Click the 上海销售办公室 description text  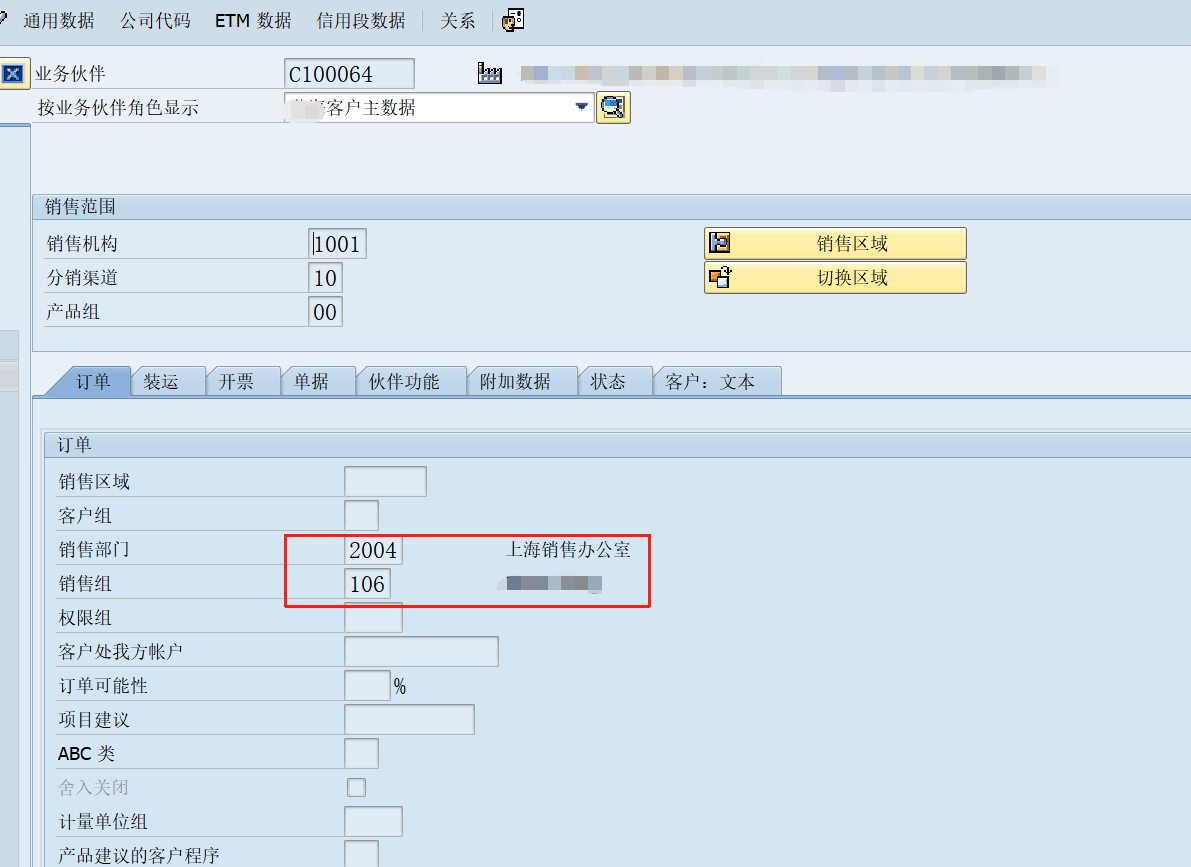point(568,549)
